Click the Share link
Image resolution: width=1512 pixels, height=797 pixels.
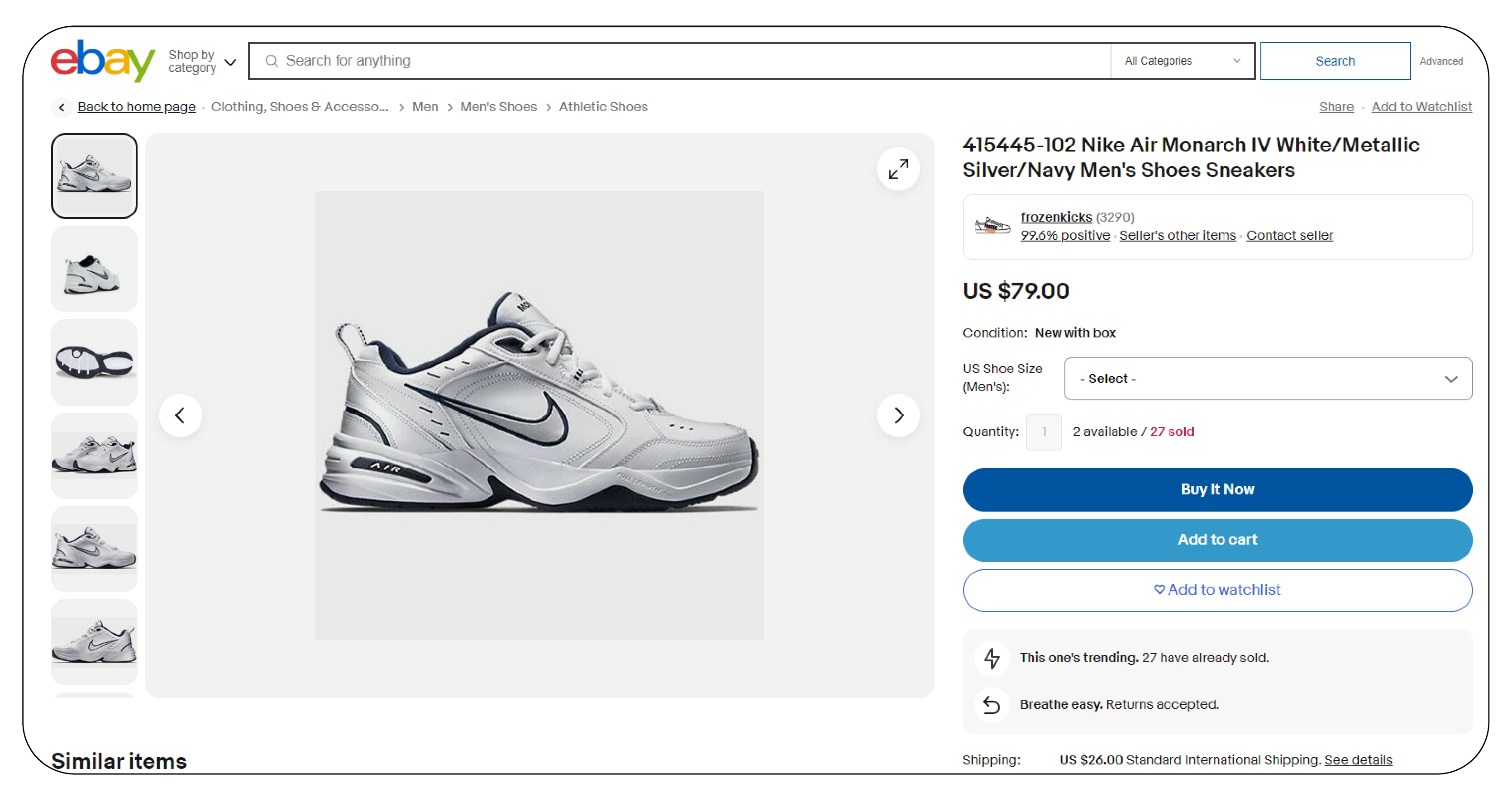tap(1336, 107)
